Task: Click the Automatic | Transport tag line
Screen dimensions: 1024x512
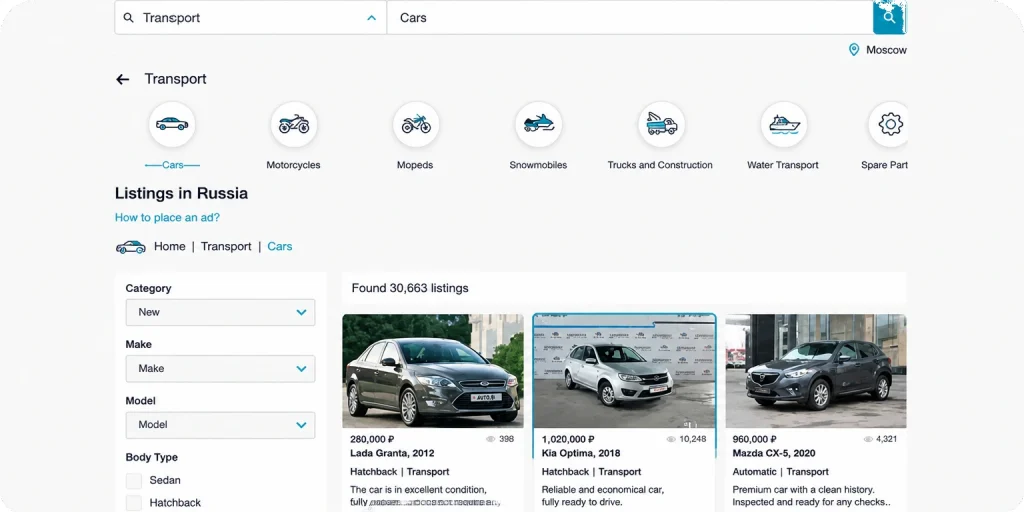Action: [780, 472]
